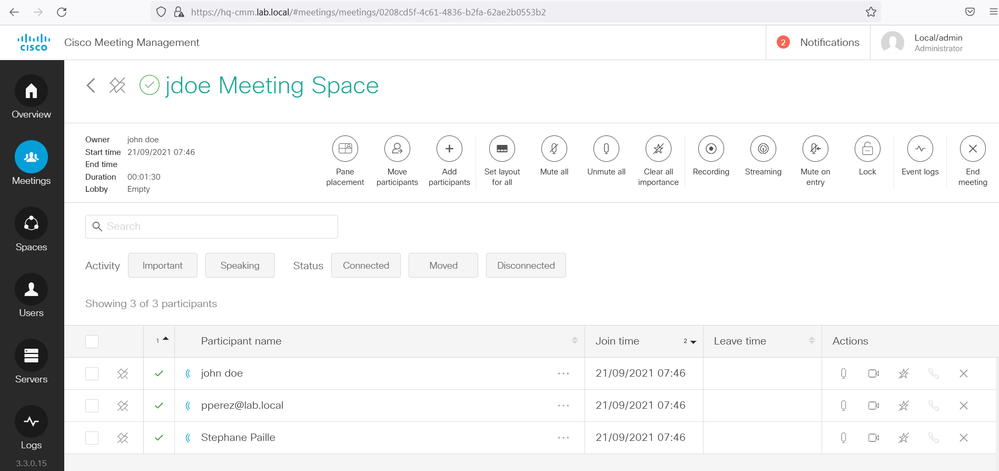999x471 pixels.
Task: Click the Cisco logo
Action: click(32, 43)
